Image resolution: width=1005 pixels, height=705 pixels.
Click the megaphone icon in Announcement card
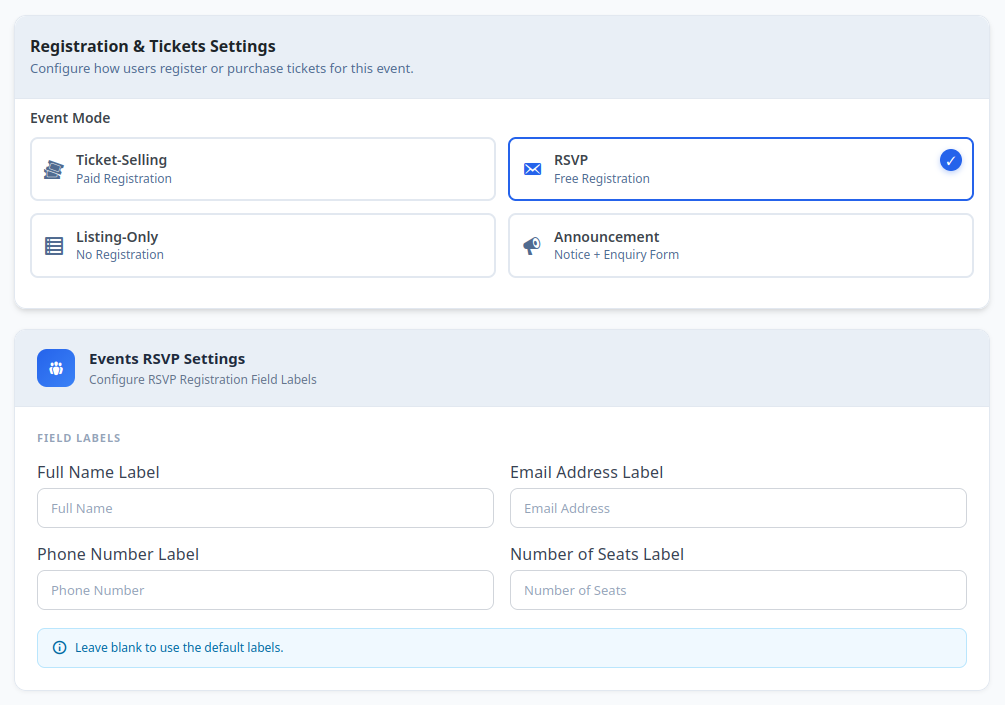(x=532, y=245)
